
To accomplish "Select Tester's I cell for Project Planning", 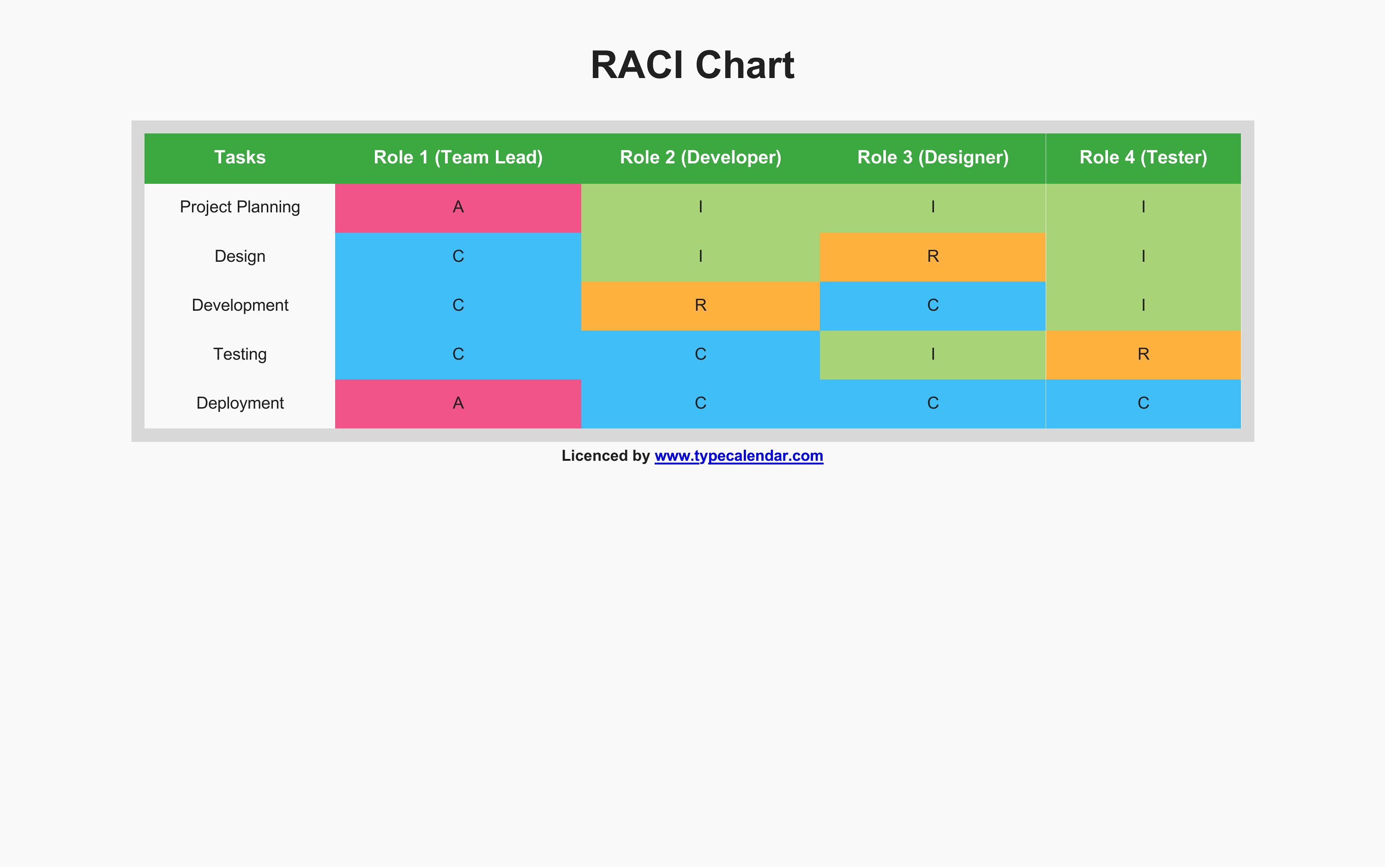I will point(1144,208).
